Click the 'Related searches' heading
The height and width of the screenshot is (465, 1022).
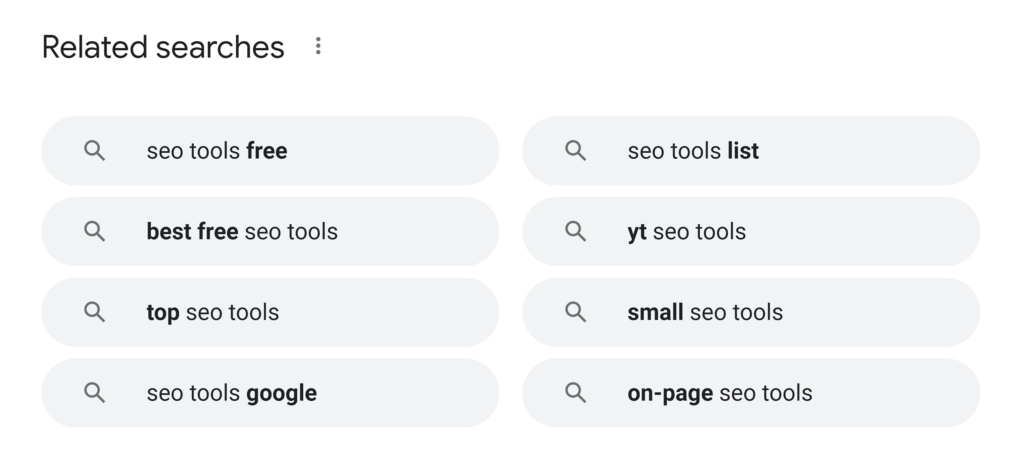(163, 47)
